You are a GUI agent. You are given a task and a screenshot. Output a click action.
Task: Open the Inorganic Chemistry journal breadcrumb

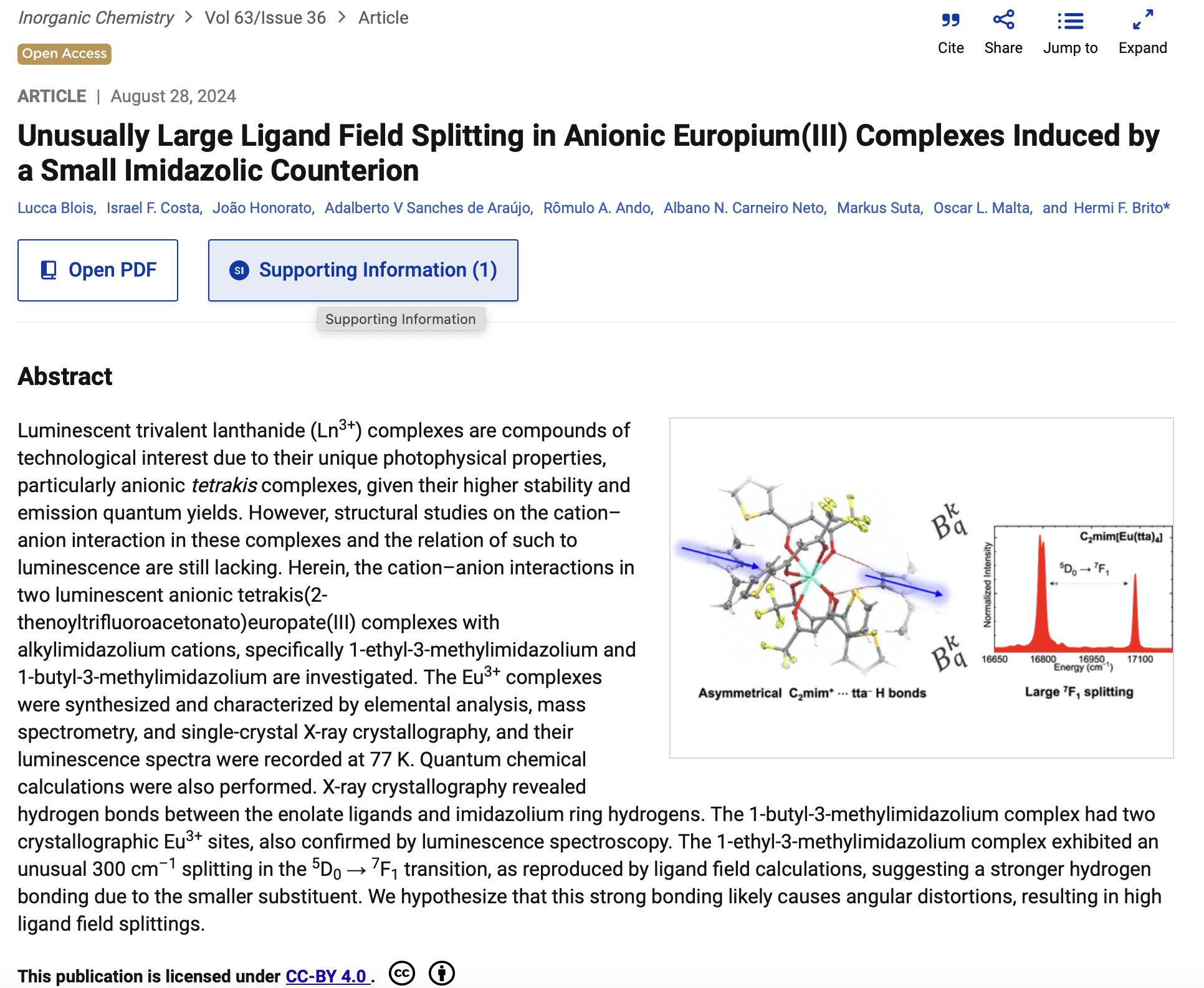(96, 18)
